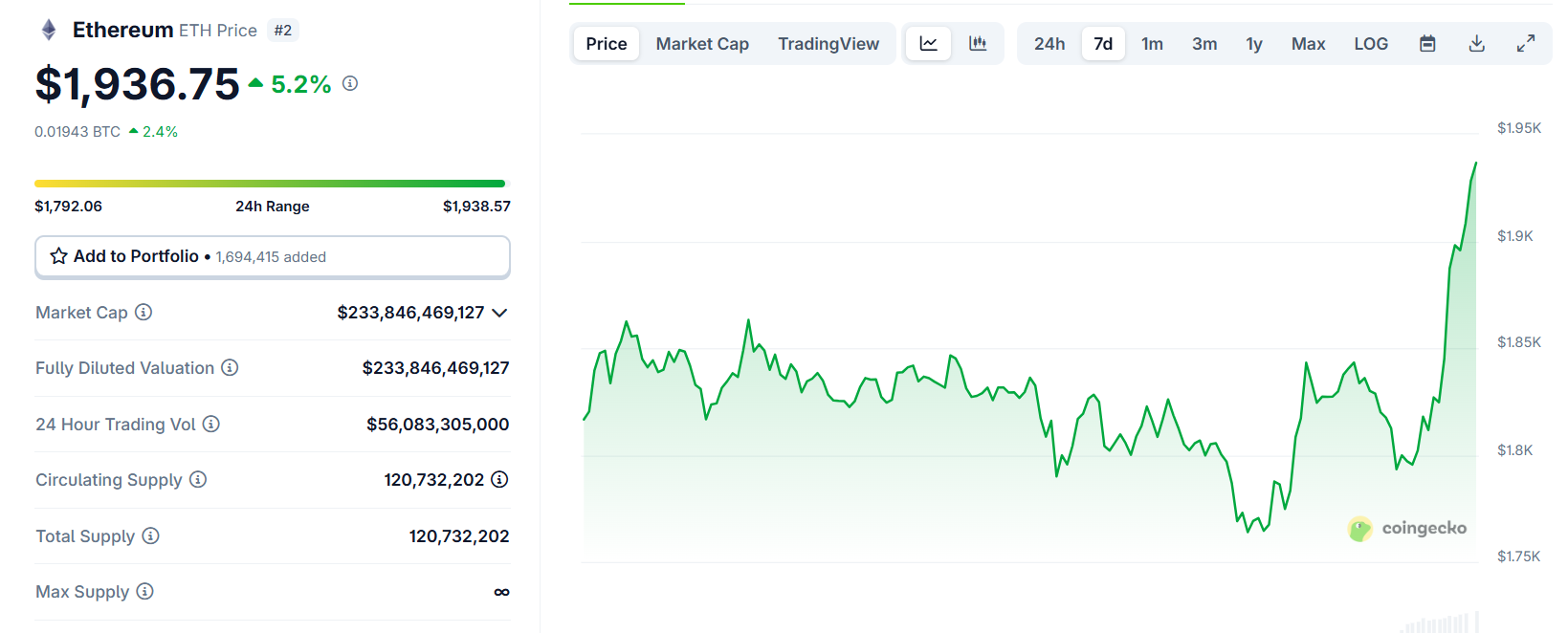
Task: Click the Ethereum diamond logo icon
Action: (x=49, y=31)
